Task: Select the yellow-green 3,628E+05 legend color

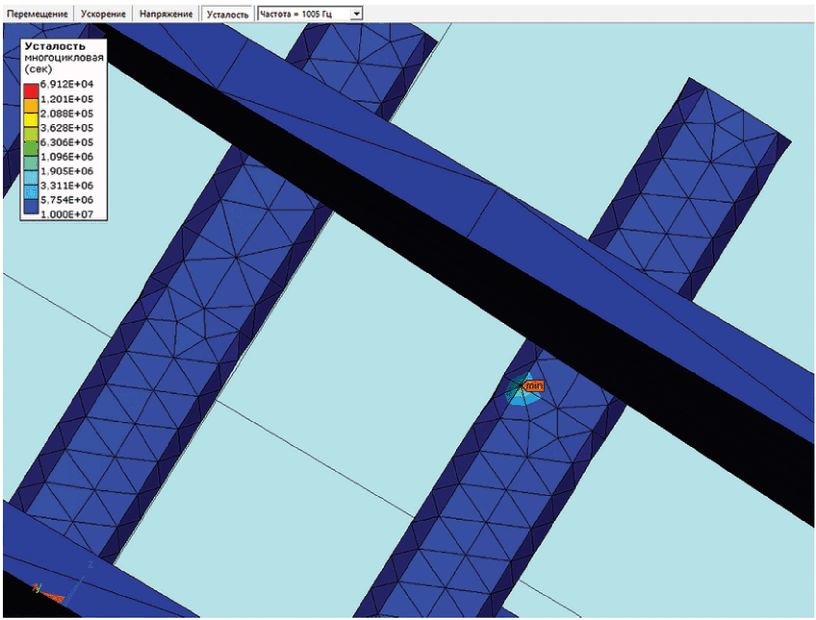Action: (31, 131)
